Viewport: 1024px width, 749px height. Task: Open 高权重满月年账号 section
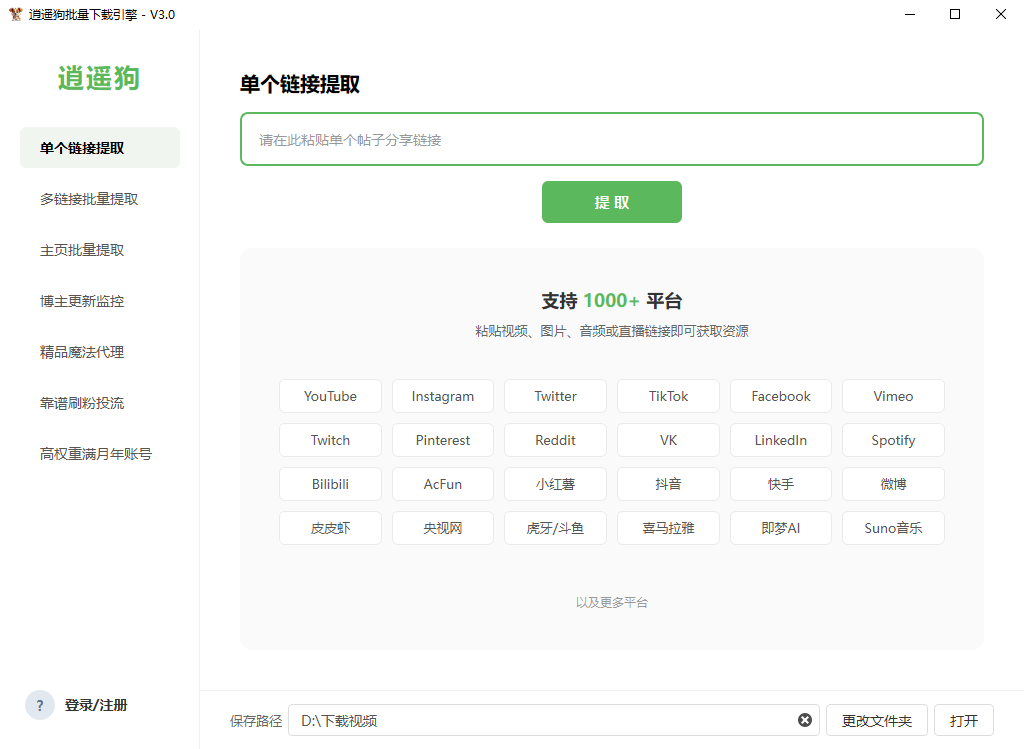93,453
